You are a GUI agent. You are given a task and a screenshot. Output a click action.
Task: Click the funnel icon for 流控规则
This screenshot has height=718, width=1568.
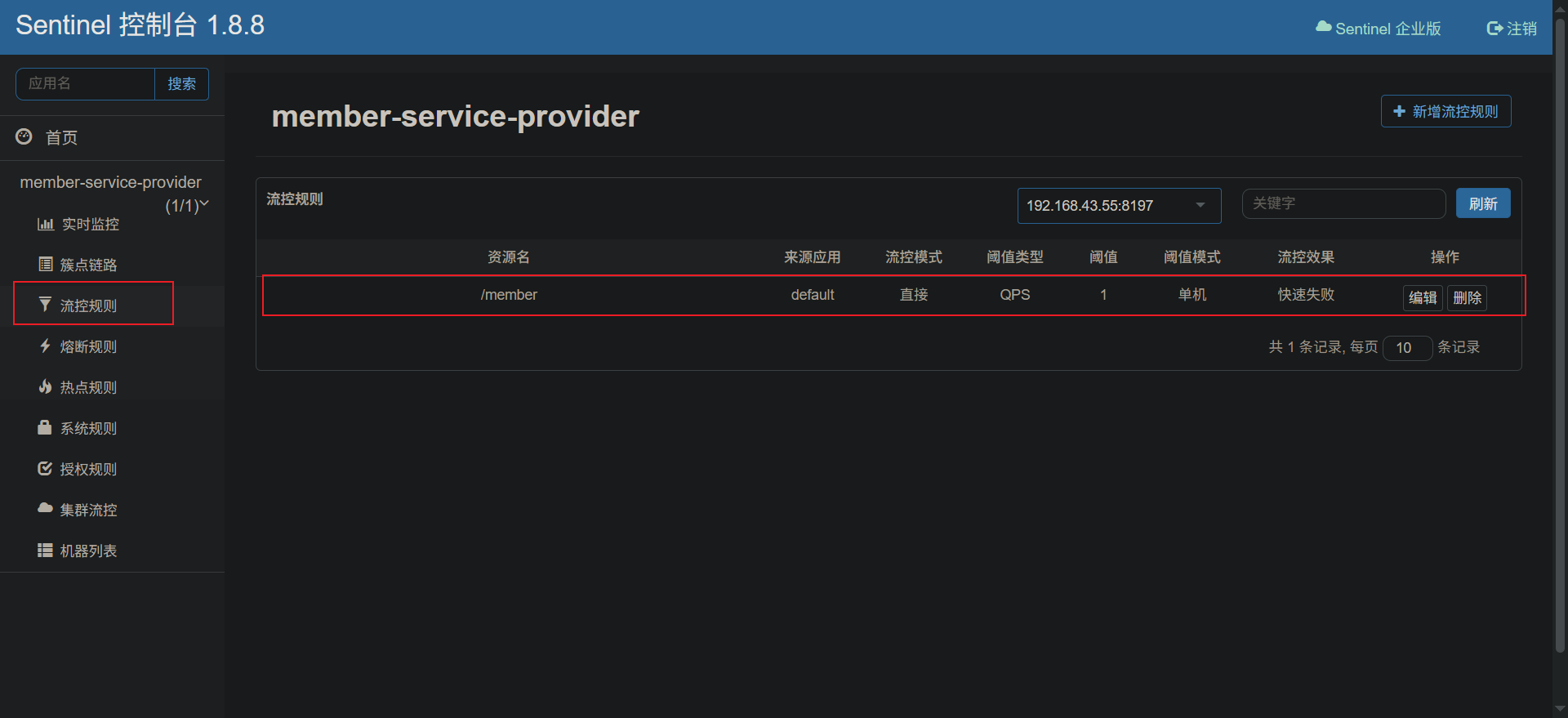45,305
